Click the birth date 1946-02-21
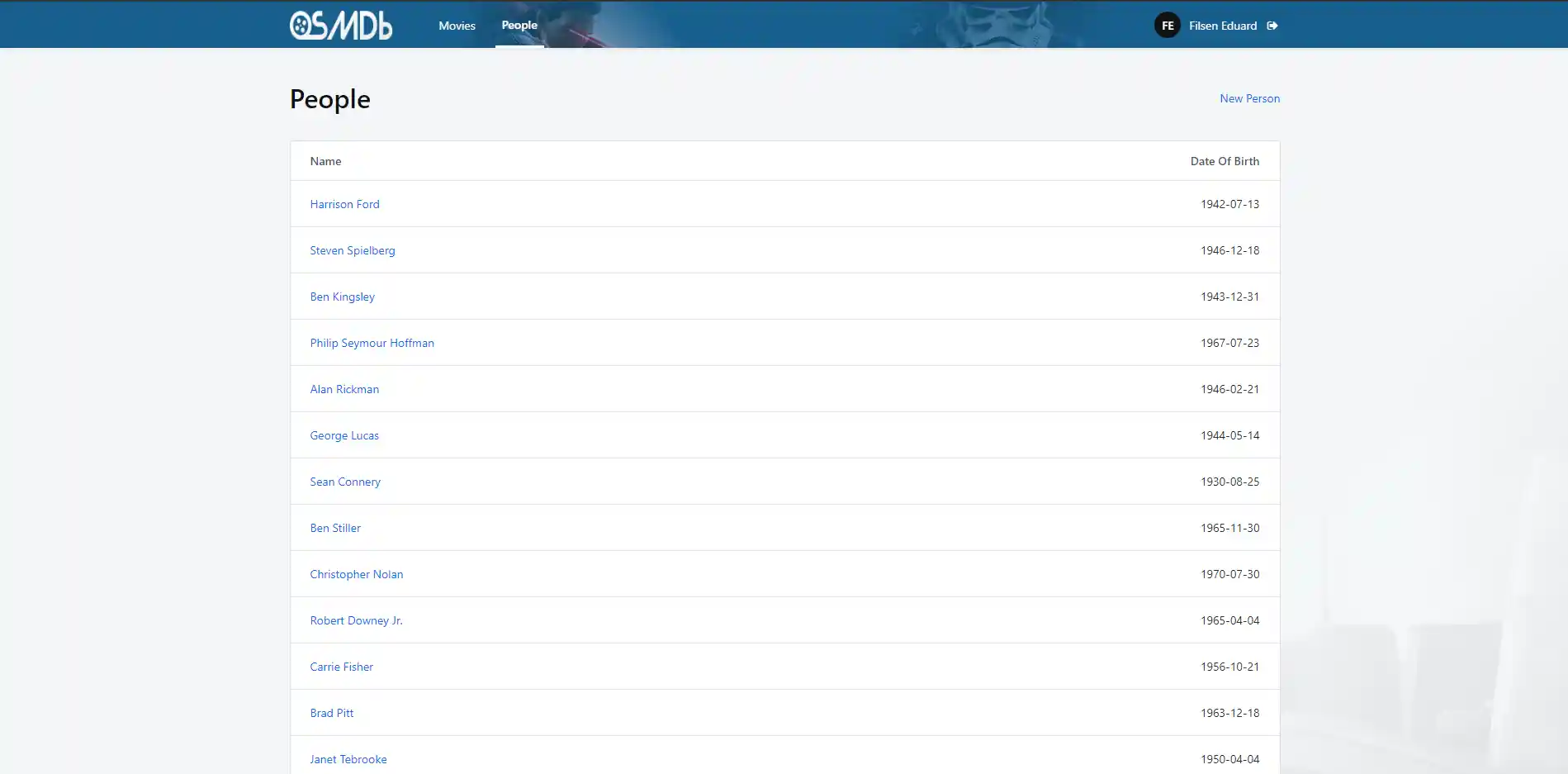 [1229, 389]
